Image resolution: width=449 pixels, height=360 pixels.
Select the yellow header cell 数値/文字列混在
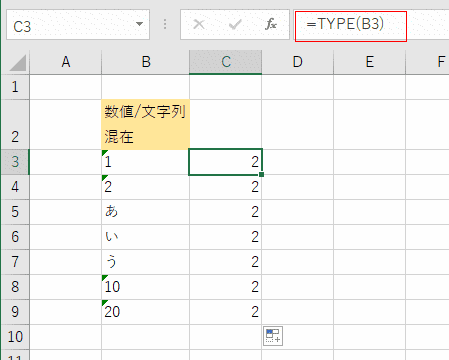pos(145,124)
